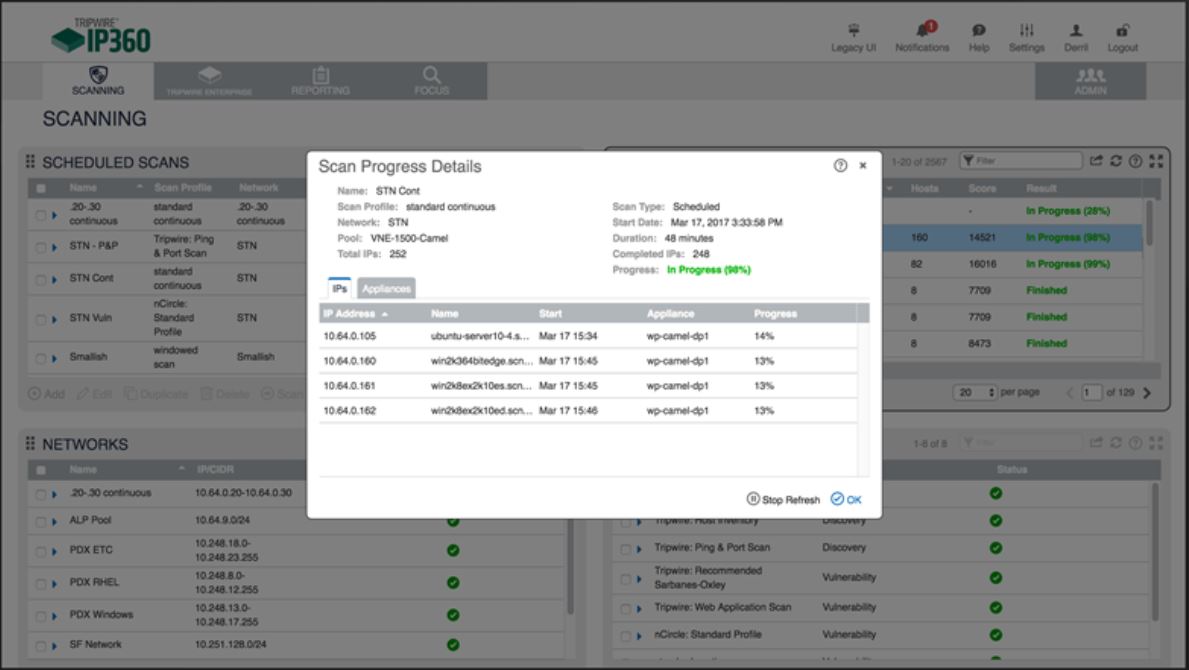Expand the STN Vuln scan row
This screenshot has height=670, width=1189.
tap(55, 319)
